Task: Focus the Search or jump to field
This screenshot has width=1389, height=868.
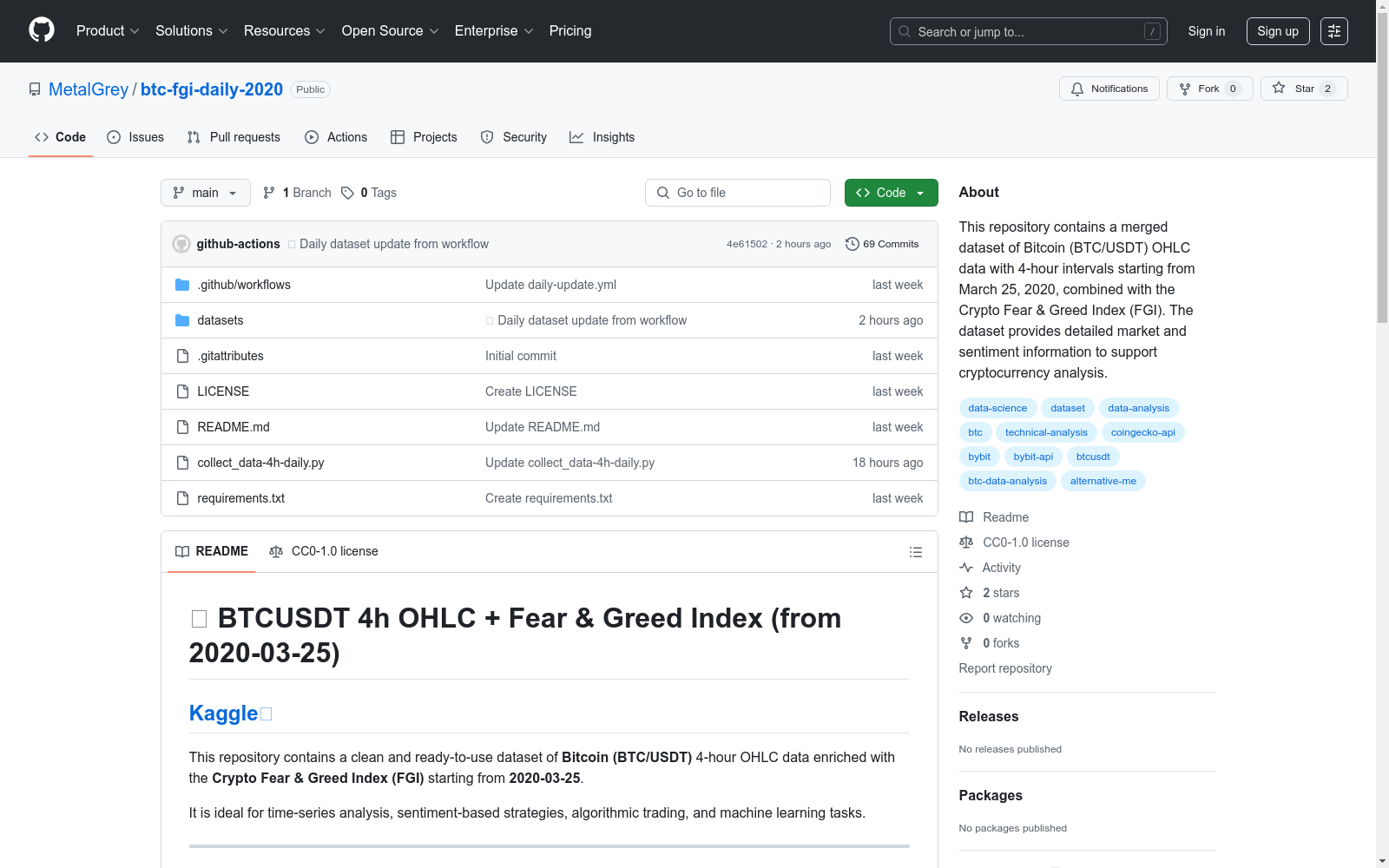Action: (1029, 31)
